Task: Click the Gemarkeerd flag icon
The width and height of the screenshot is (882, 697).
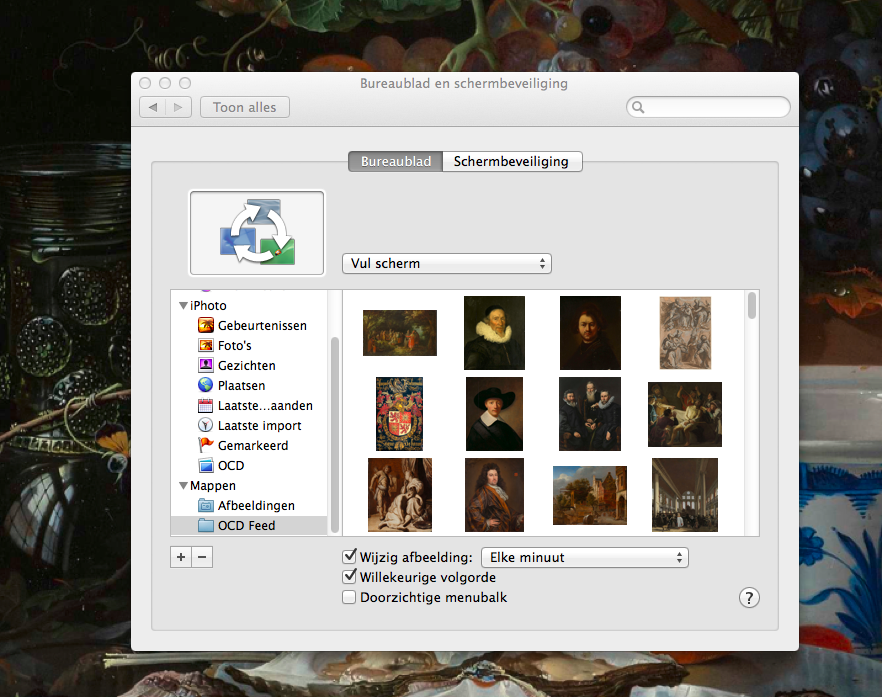Action: [206, 445]
